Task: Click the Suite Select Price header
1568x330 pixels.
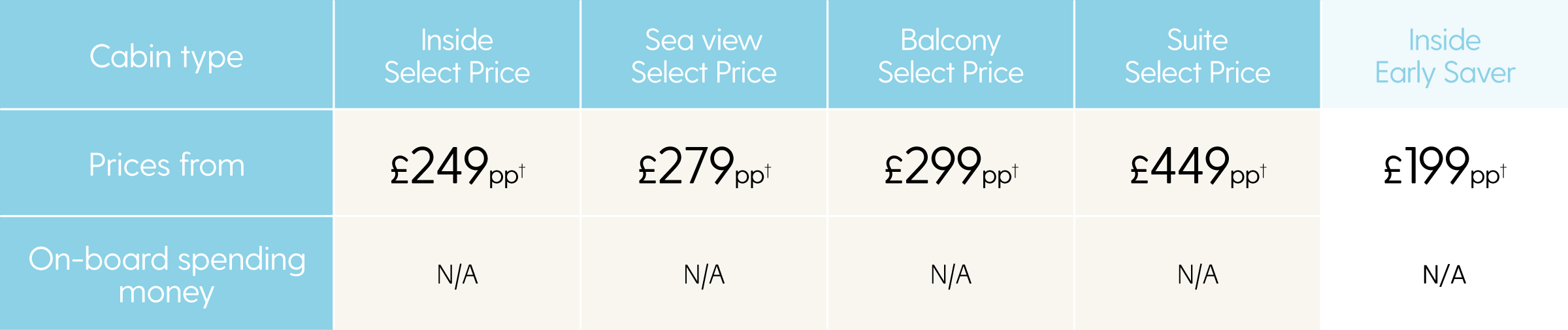Action: [x=1198, y=54]
